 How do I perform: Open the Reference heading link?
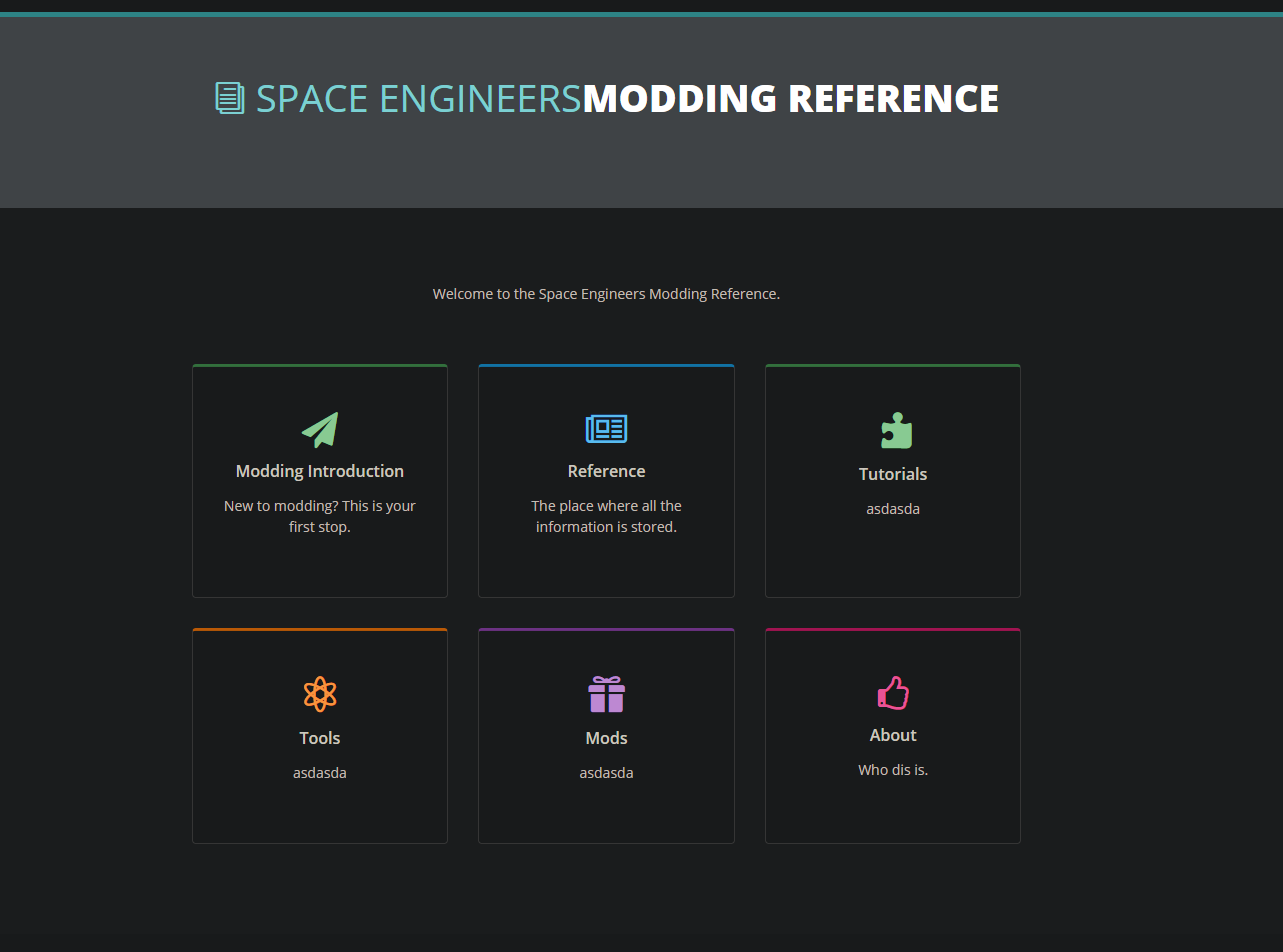click(606, 470)
